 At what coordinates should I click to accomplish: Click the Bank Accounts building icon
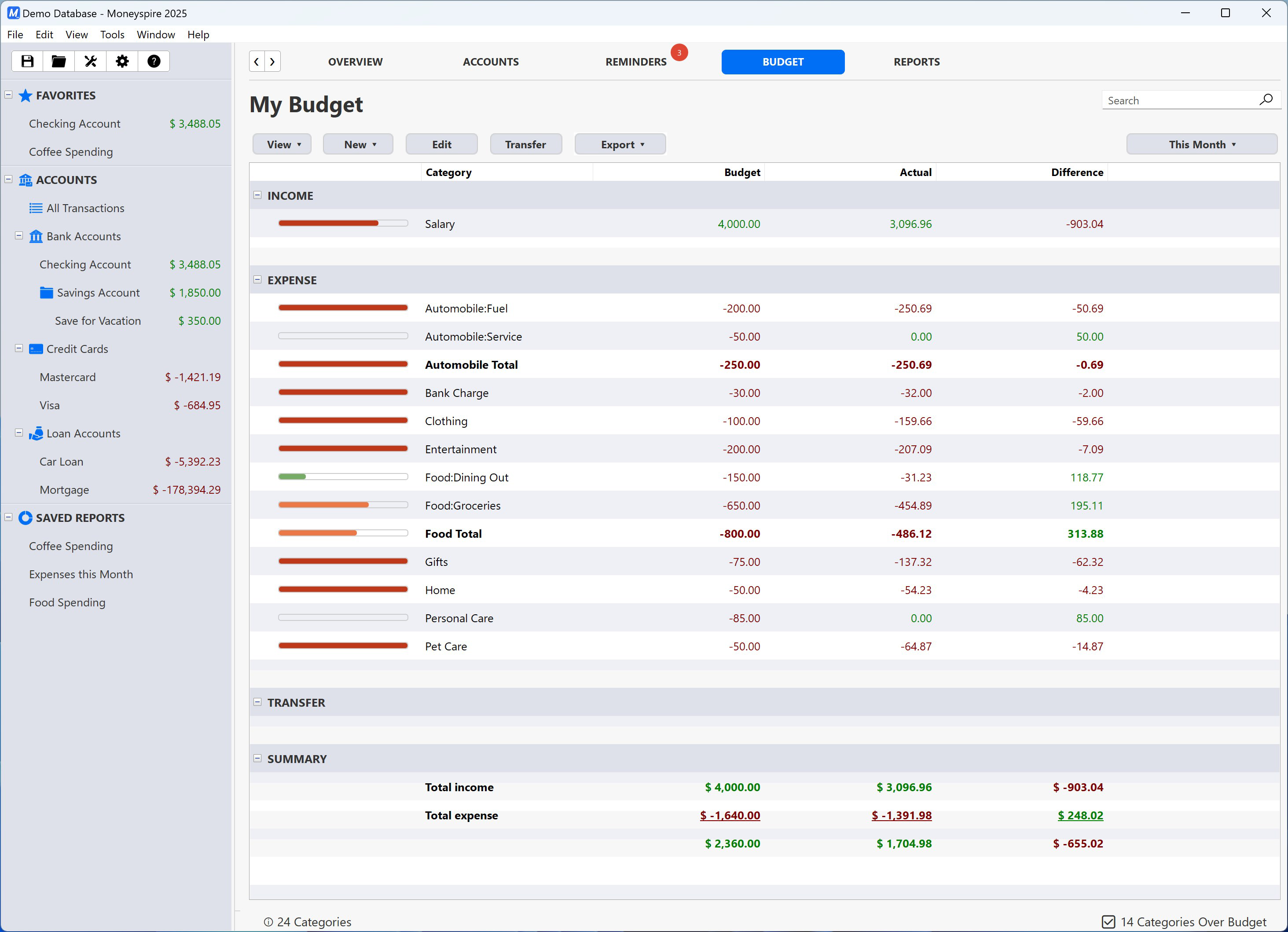[x=36, y=236]
